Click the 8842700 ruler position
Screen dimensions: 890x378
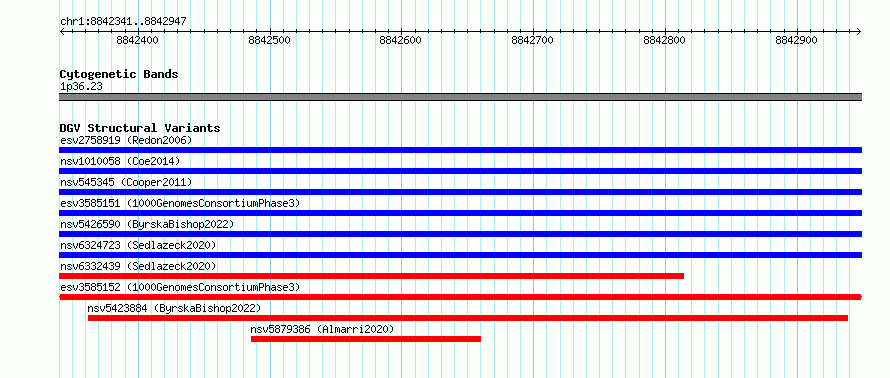[x=532, y=40]
